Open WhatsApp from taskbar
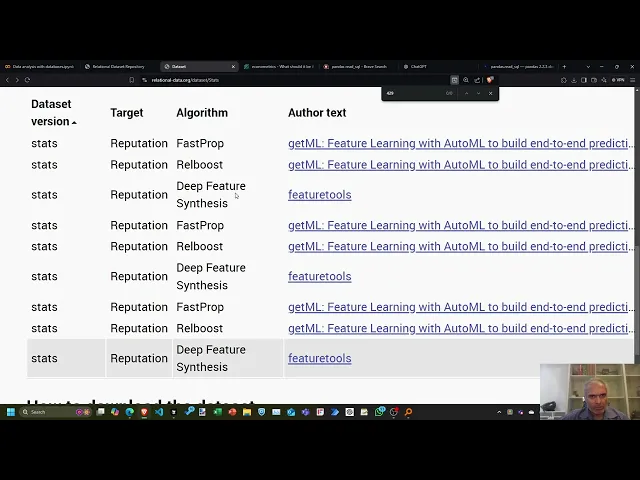The height and width of the screenshot is (480, 640). click(380, 412)
